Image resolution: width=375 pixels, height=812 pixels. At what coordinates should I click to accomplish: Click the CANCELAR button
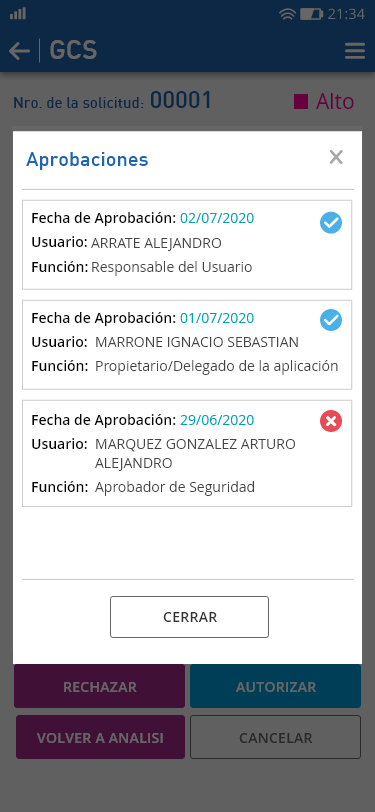[x=276, y=737]
